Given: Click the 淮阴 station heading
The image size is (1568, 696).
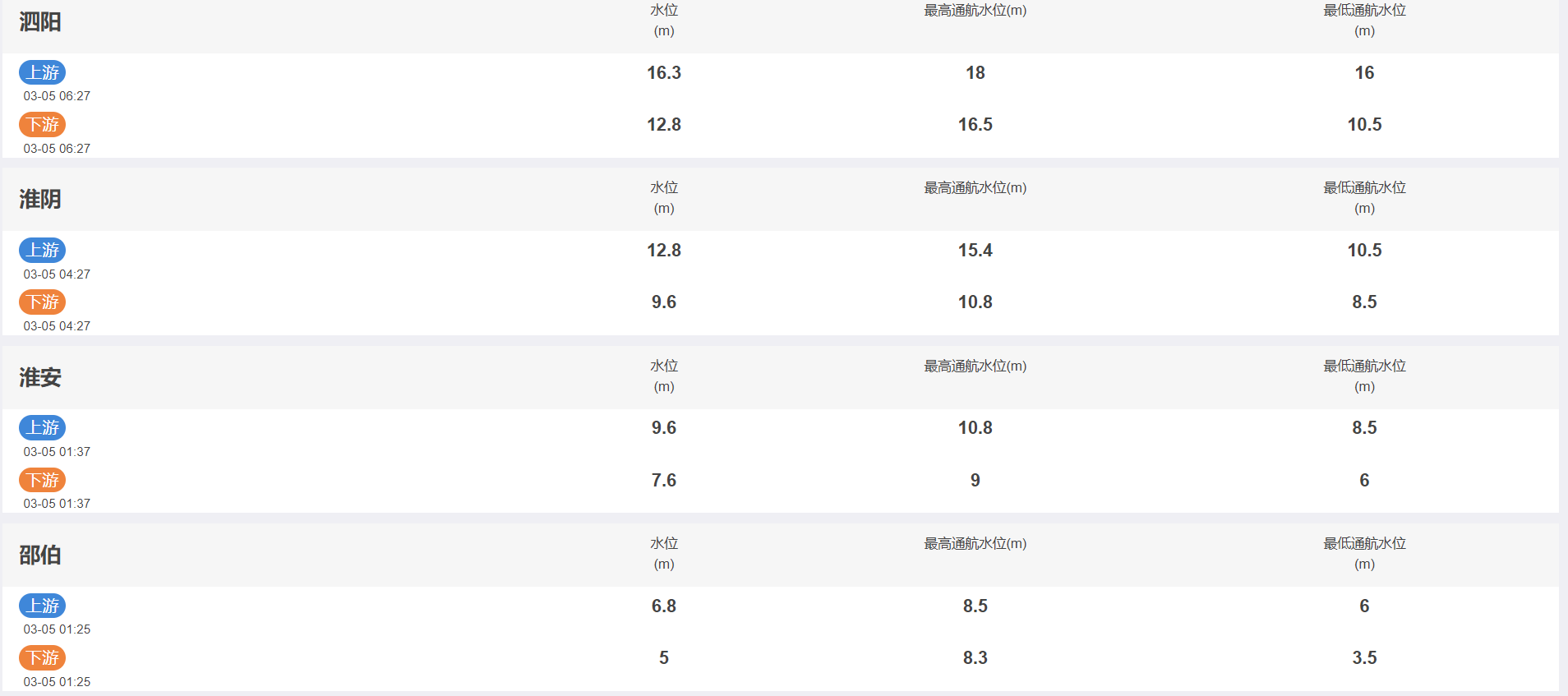Looking at the screenshot, I should (x=40, y=199).
